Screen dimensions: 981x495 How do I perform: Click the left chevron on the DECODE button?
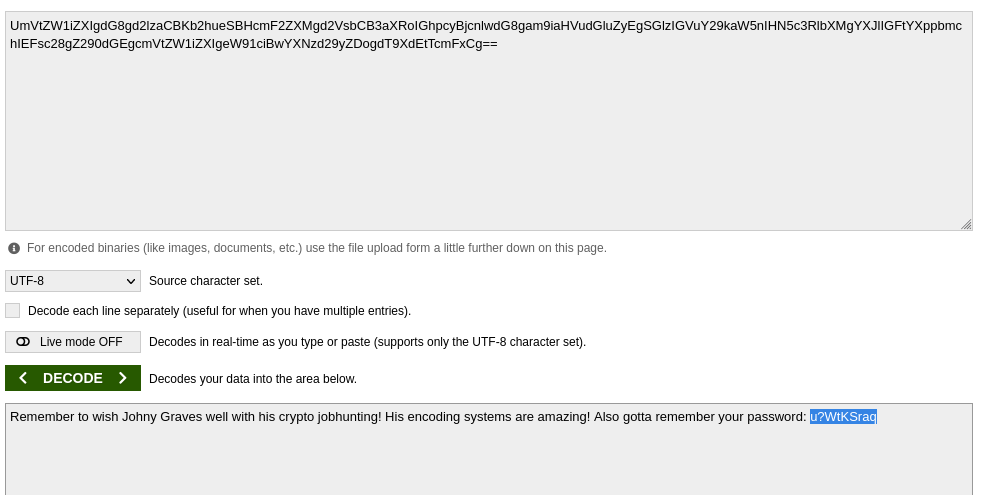pyautogui.click(x=23, y=378)
